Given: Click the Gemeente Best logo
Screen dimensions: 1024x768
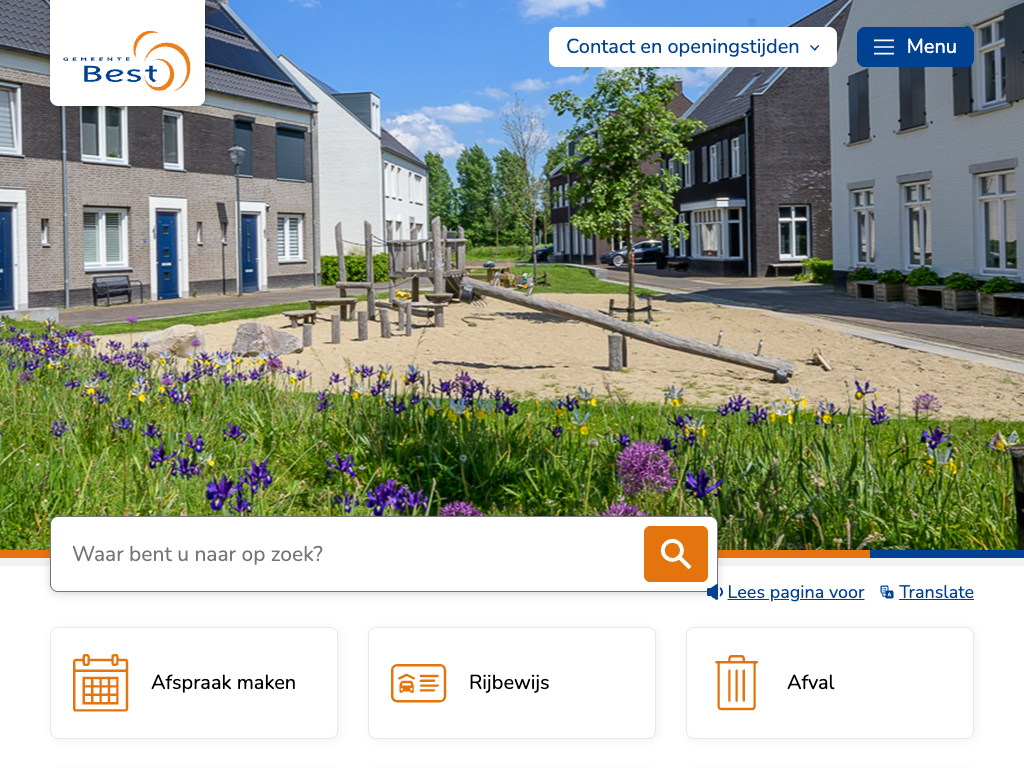Looking at the screenshot, I should click(127, 60).
